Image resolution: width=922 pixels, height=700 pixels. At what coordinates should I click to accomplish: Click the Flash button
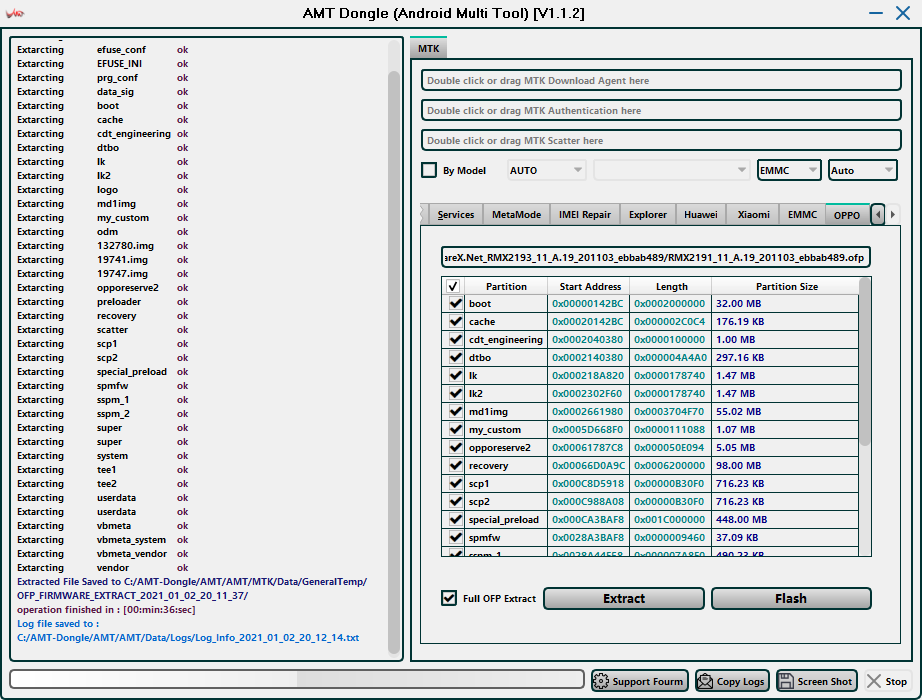(x=791, y=598)
